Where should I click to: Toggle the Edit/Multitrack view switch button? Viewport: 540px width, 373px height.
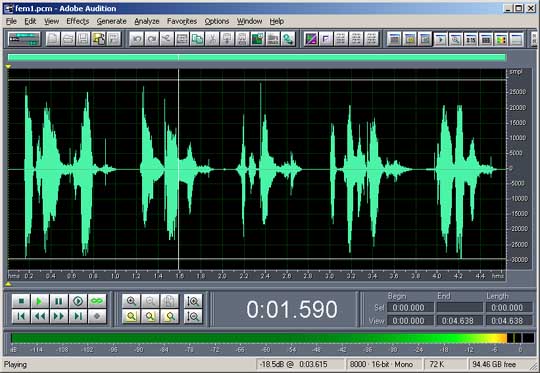pyautogui.click(x=24, y=39)
